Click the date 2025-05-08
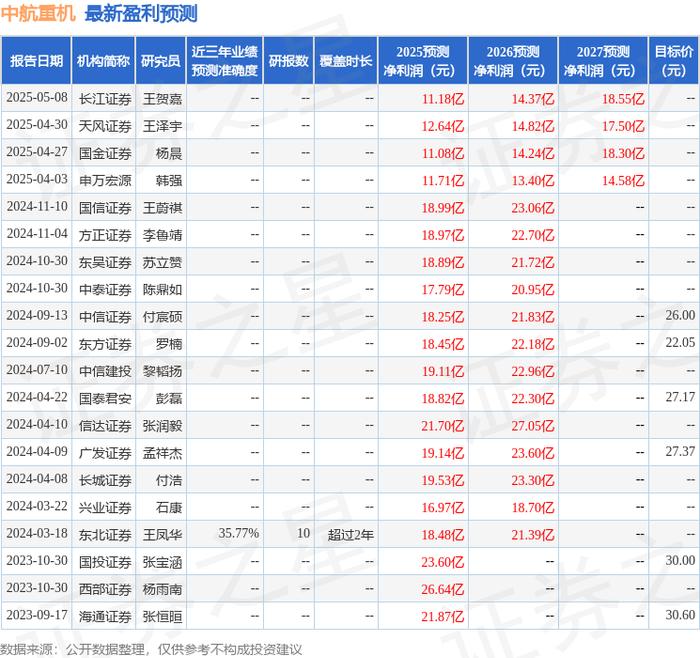 tap(37, 97)
